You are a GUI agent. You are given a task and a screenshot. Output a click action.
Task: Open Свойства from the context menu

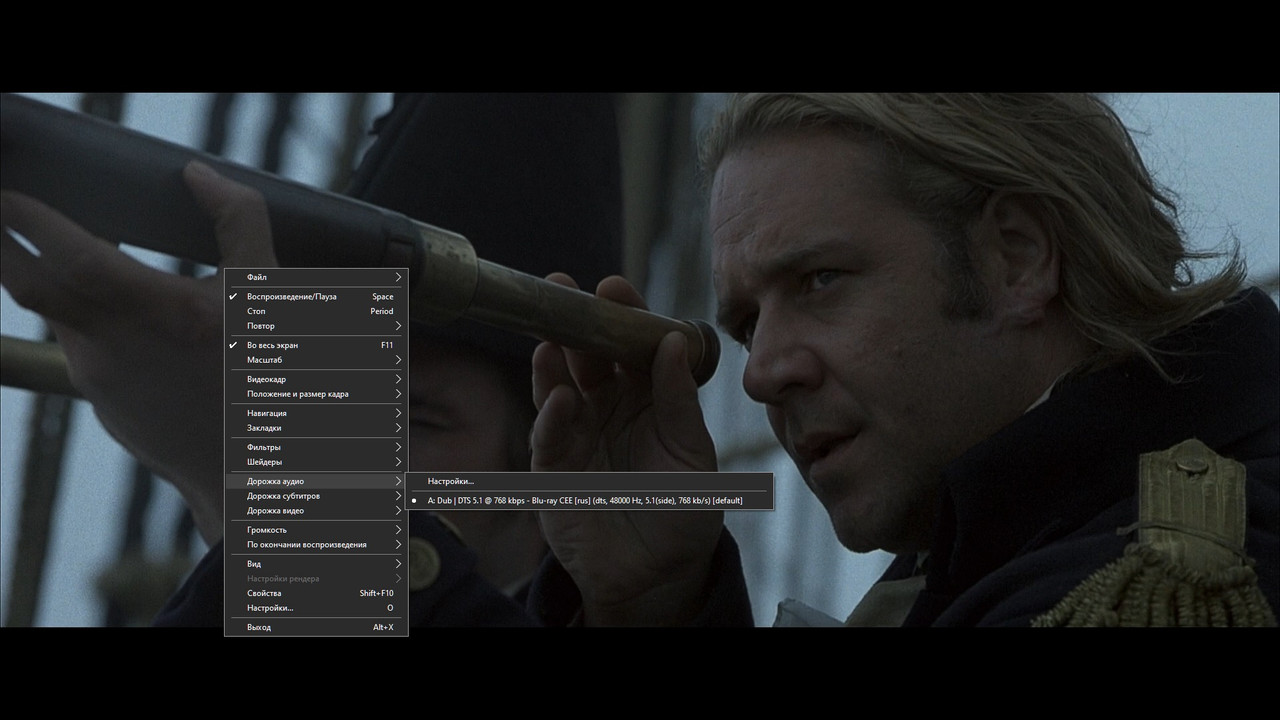tap(316, 593)
